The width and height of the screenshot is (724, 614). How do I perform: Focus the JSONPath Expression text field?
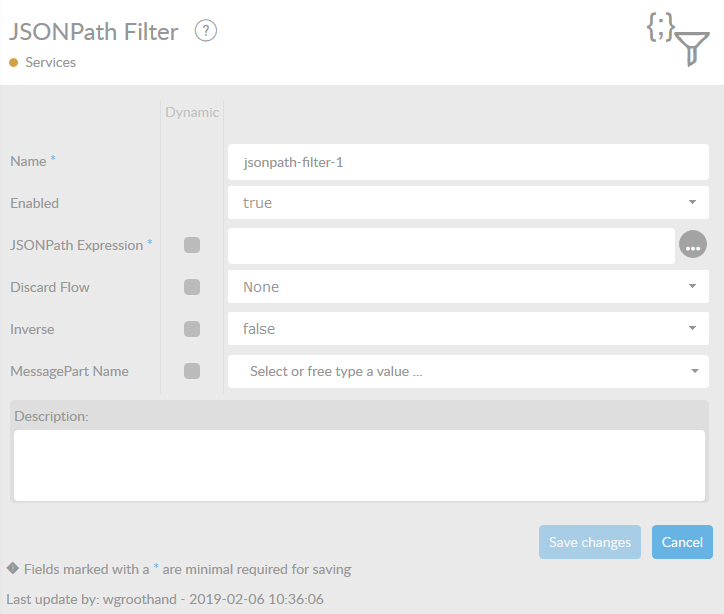[x=451, y=245]
